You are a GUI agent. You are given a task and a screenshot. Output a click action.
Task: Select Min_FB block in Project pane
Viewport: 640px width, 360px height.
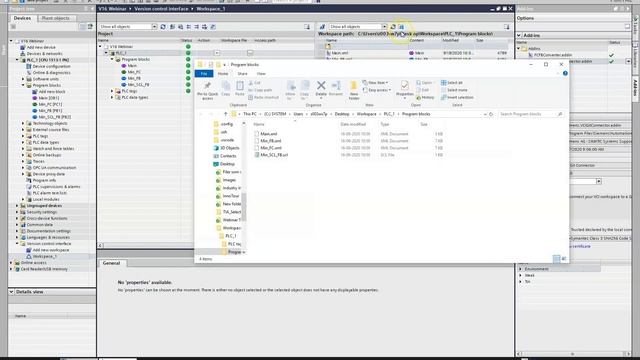[134, 78]
